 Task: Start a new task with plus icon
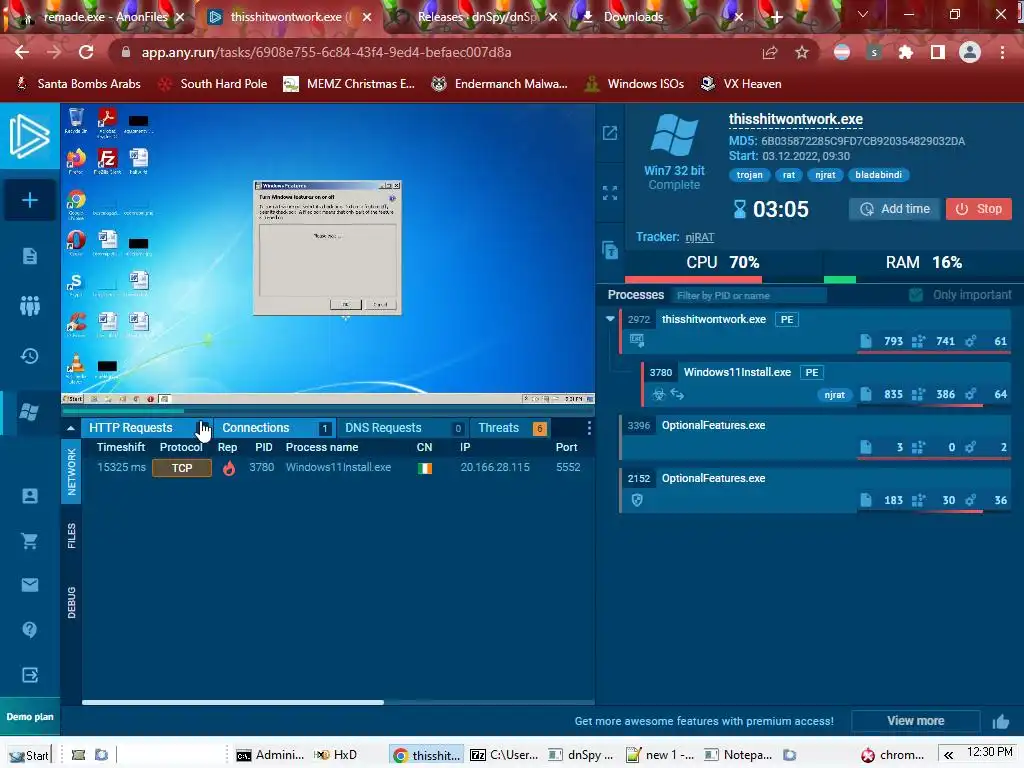click(x=29, y=200)
